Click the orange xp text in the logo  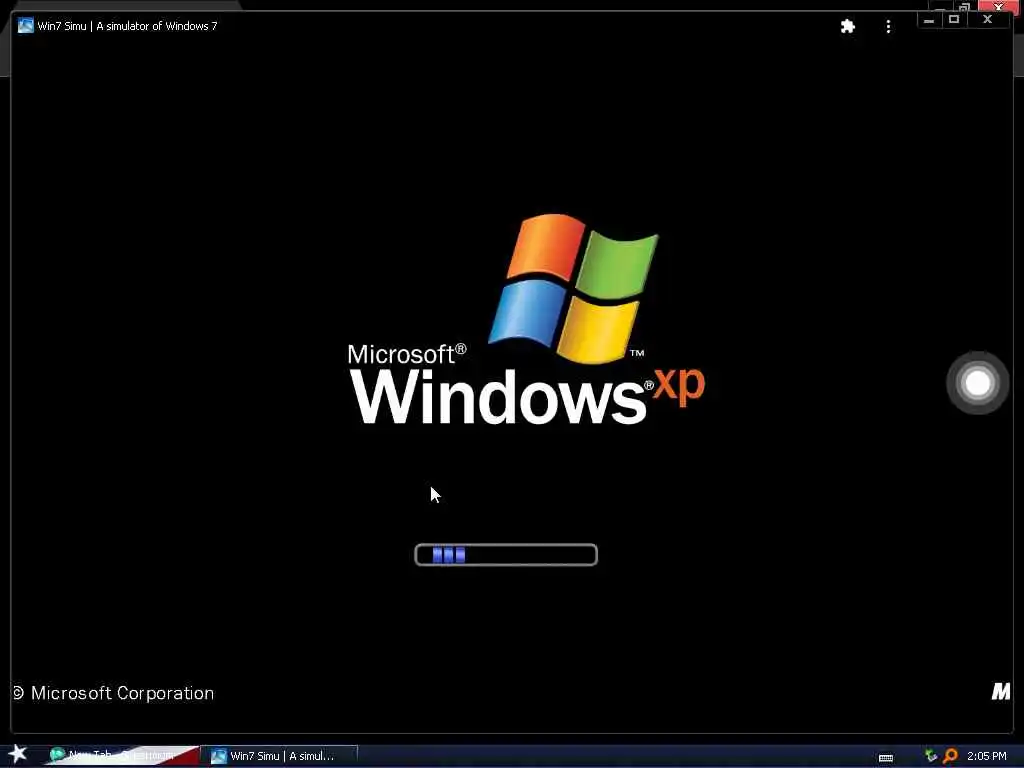coord(679,385)
